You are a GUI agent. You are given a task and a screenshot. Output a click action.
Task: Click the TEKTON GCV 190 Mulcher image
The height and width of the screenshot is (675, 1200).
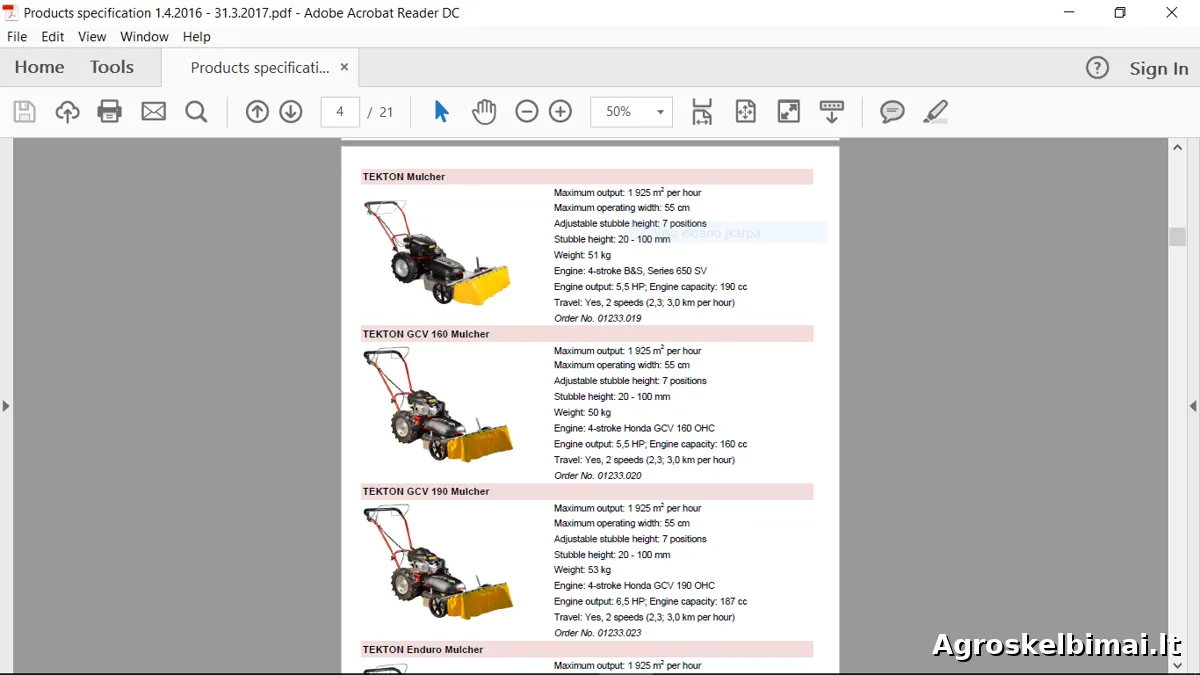coord(438,563)
